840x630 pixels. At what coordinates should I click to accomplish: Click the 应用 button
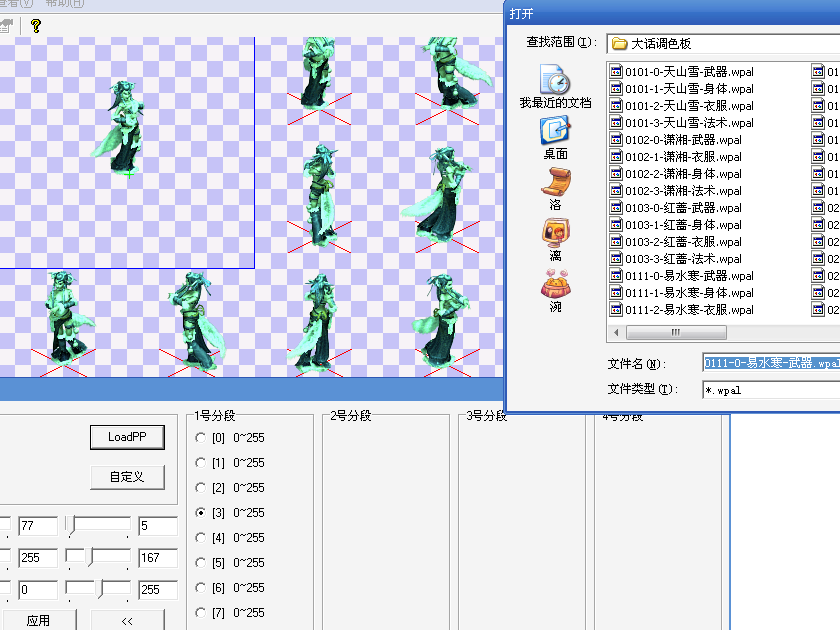click(x=38, y=620)
